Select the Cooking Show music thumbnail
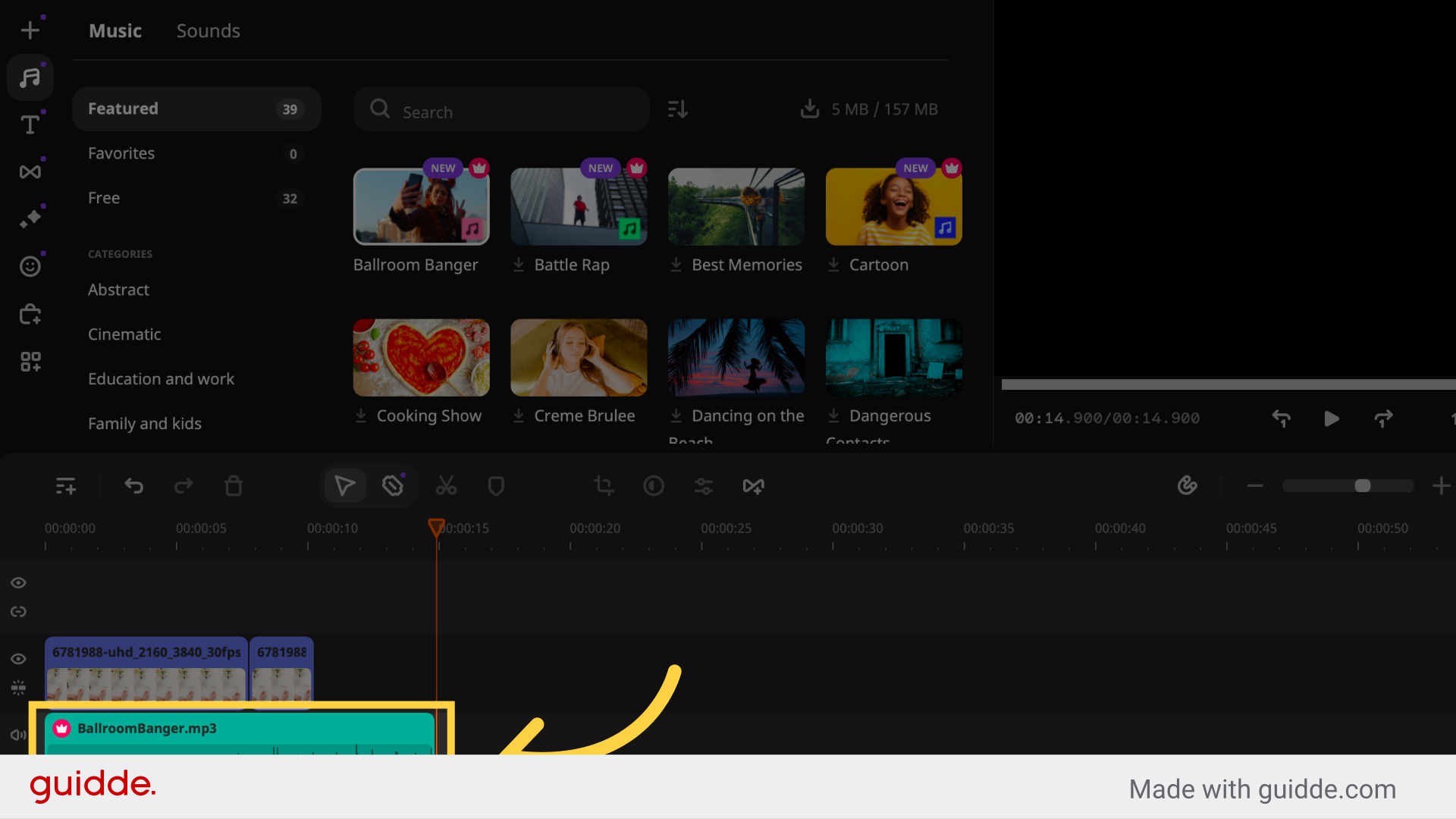Viewport: 1456px width, 819px height. 421,357
